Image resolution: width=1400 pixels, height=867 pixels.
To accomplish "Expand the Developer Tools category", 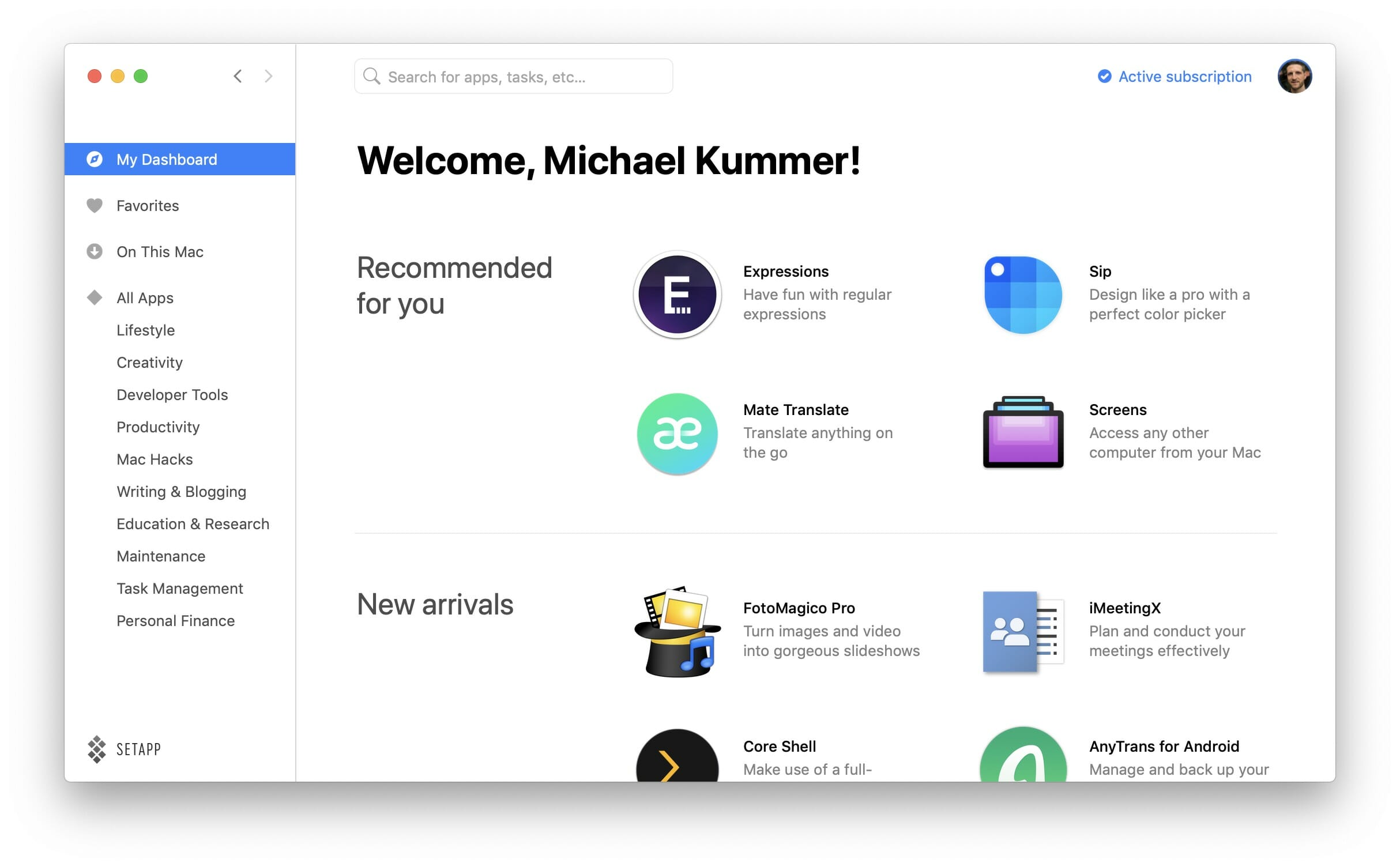I will [172, 394].
